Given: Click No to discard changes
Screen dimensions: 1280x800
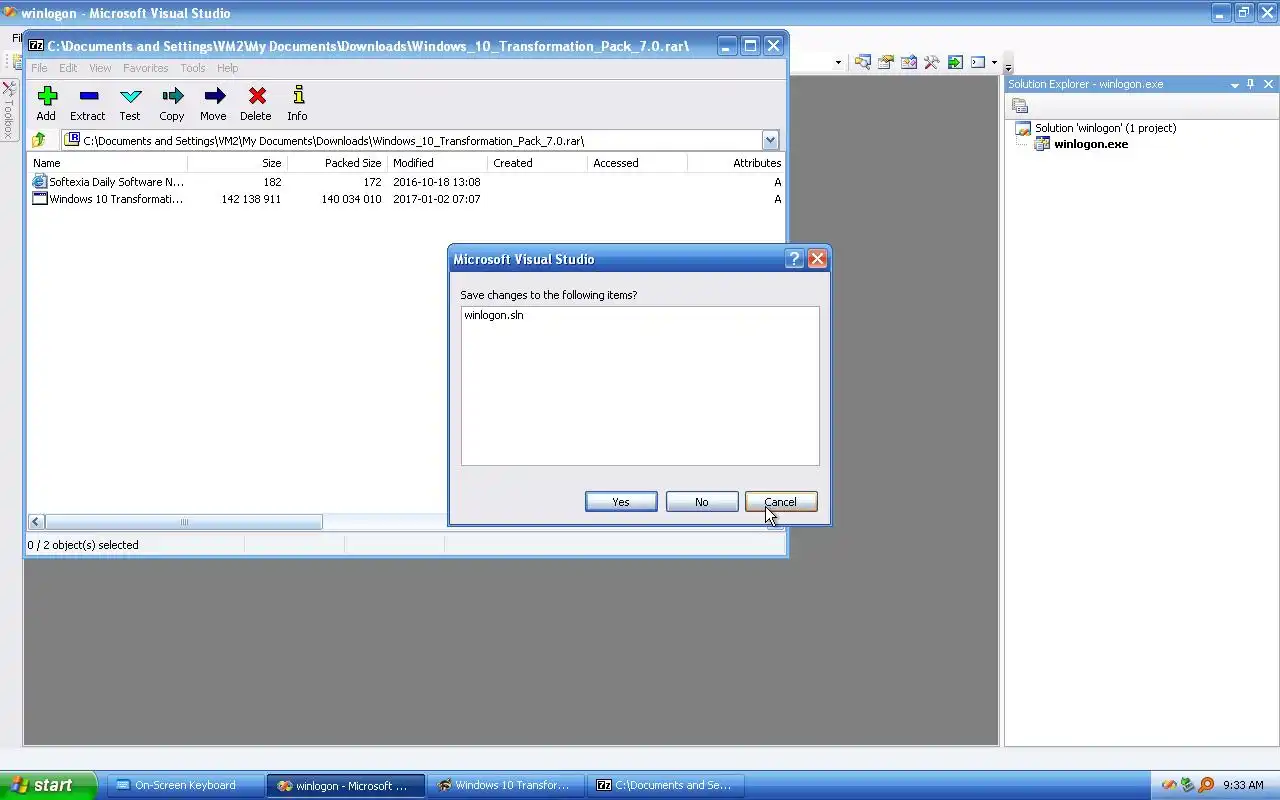Looking at the screenshot, I should coord(702,502).
